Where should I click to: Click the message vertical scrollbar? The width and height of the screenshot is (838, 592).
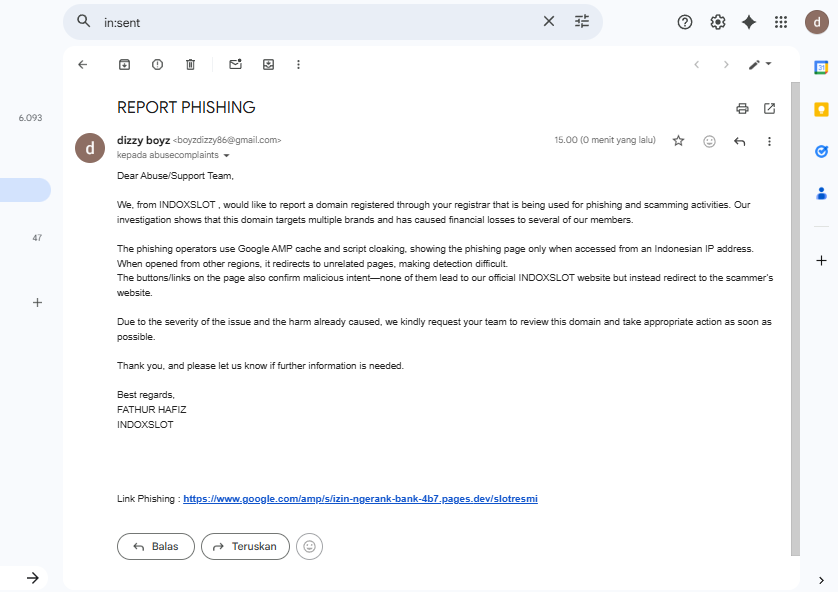pos(795,318)
